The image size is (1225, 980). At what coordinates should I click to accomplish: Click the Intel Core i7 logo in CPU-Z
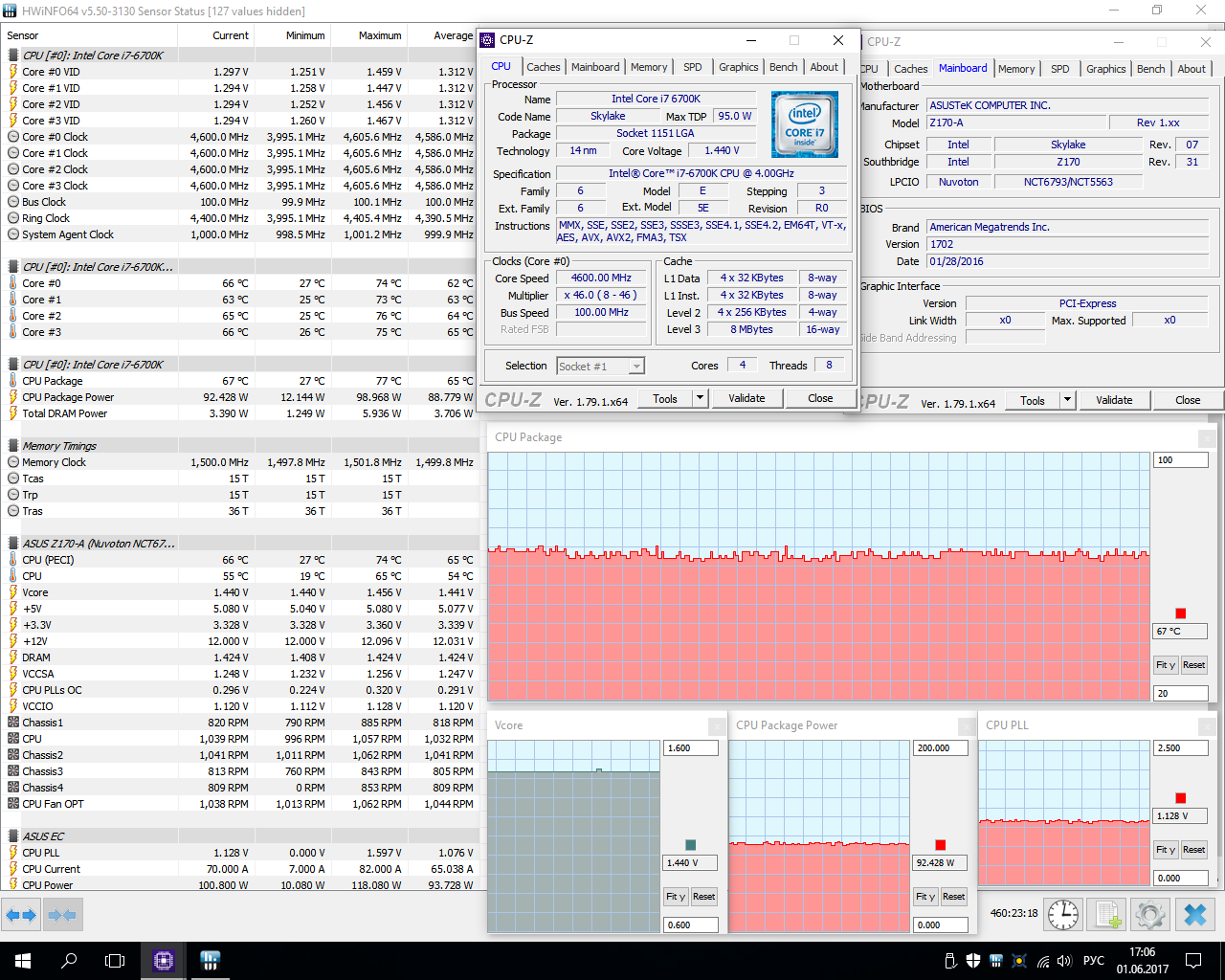click(805, 124)
